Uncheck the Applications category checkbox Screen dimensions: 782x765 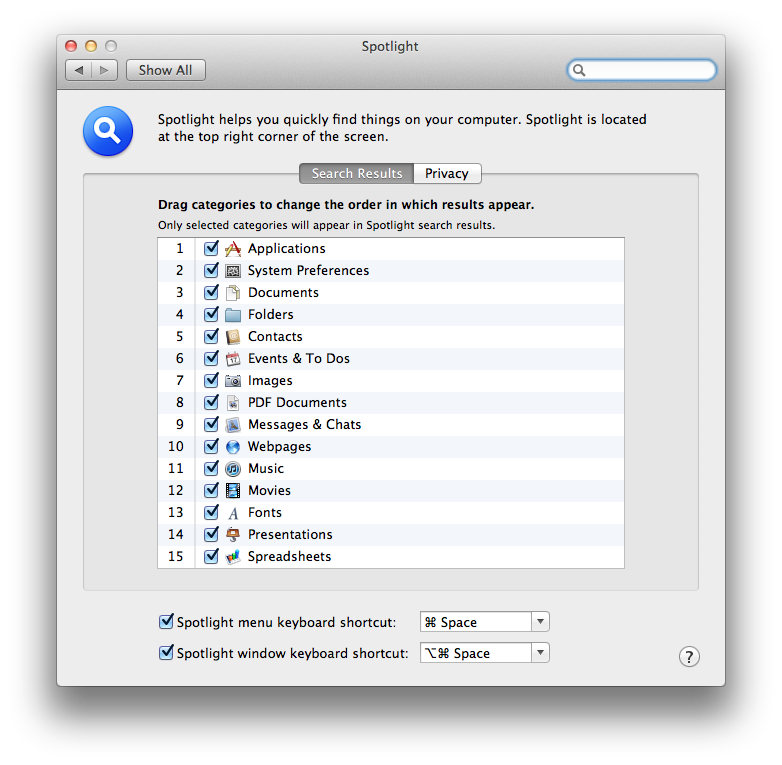(x=211, y=248)
